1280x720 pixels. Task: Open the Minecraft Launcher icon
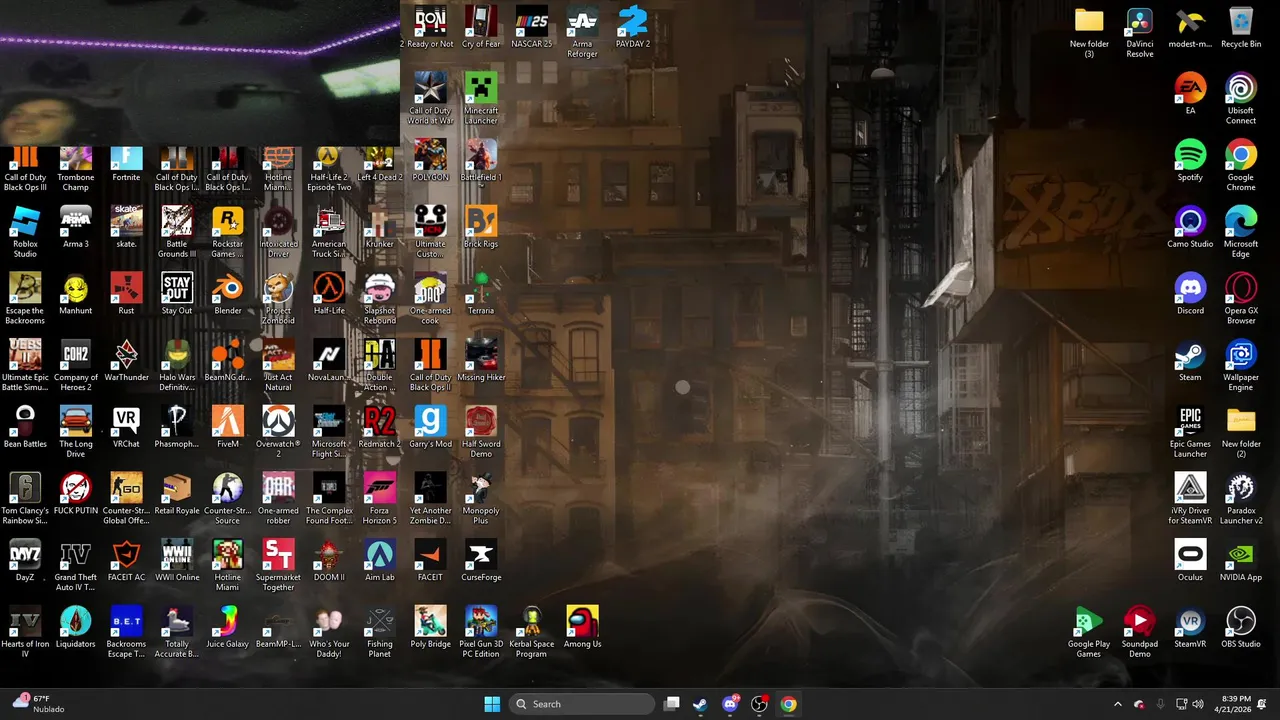coord(481,98)
